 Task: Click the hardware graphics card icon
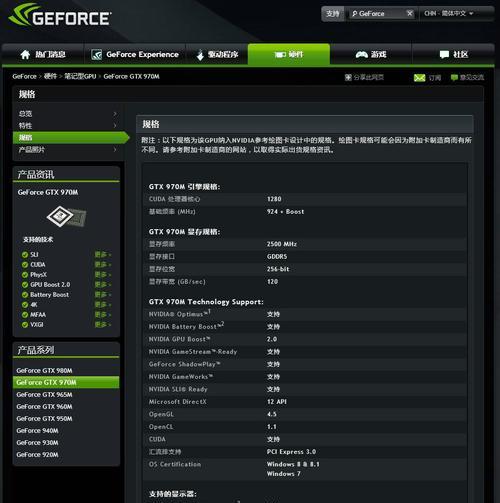(x=280, y=54)
